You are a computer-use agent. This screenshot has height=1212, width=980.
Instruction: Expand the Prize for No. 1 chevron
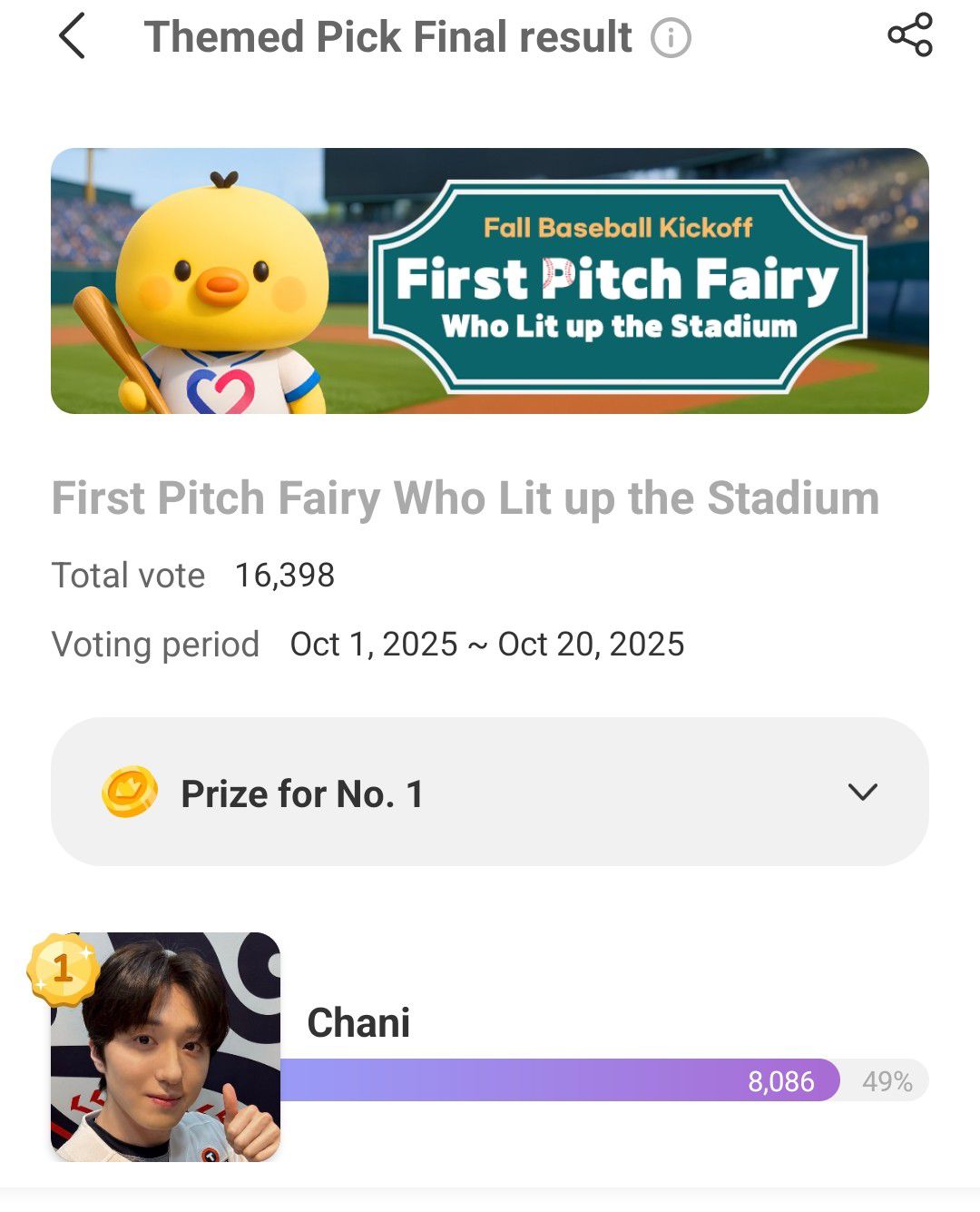point(862,792)
